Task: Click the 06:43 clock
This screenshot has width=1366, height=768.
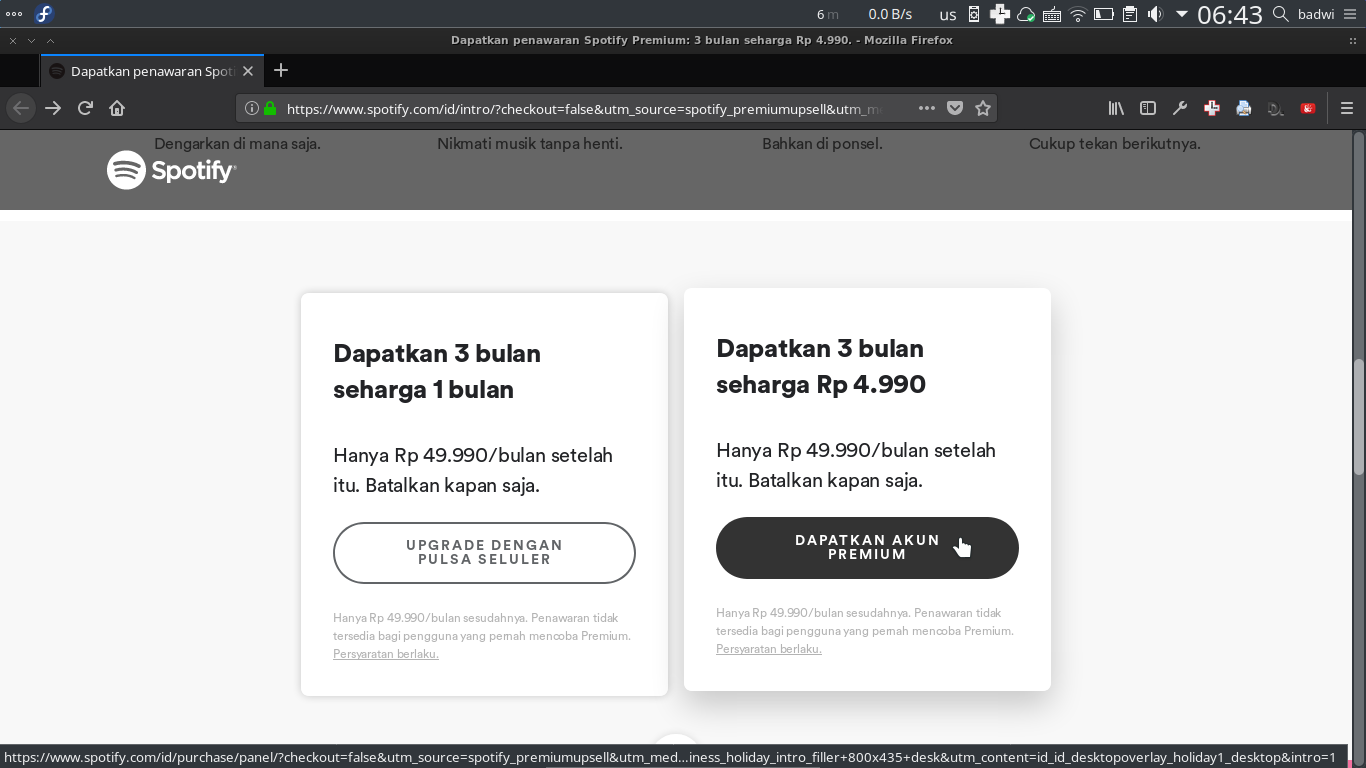Action: 1230,14
